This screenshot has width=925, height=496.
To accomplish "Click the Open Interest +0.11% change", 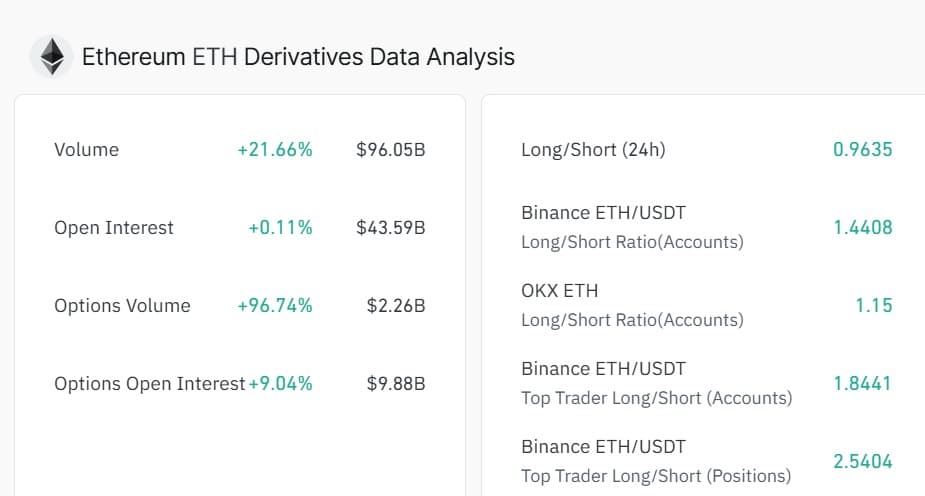I will 280,228.
